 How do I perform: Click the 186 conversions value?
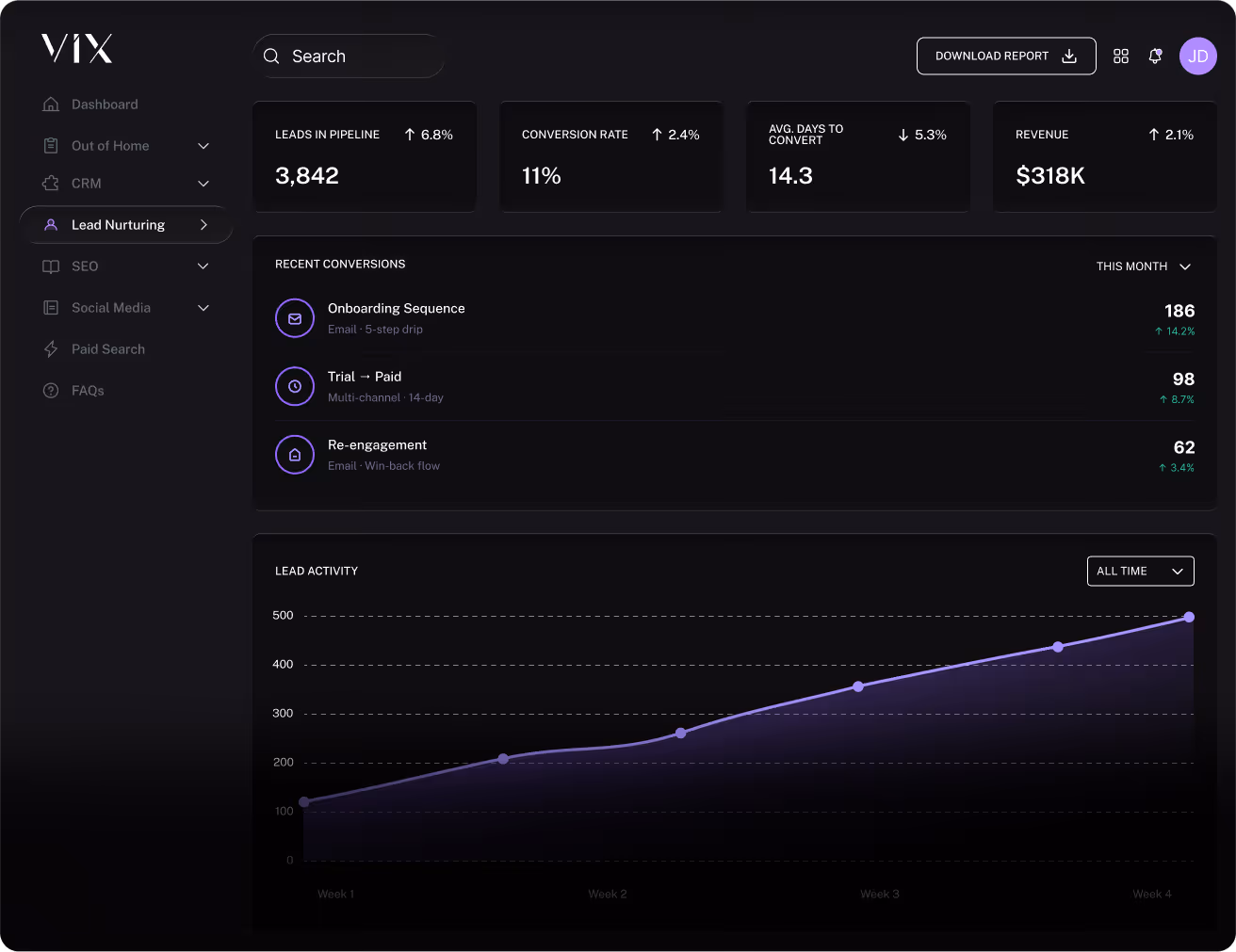pyautogui.click(x=1179, y=311)
